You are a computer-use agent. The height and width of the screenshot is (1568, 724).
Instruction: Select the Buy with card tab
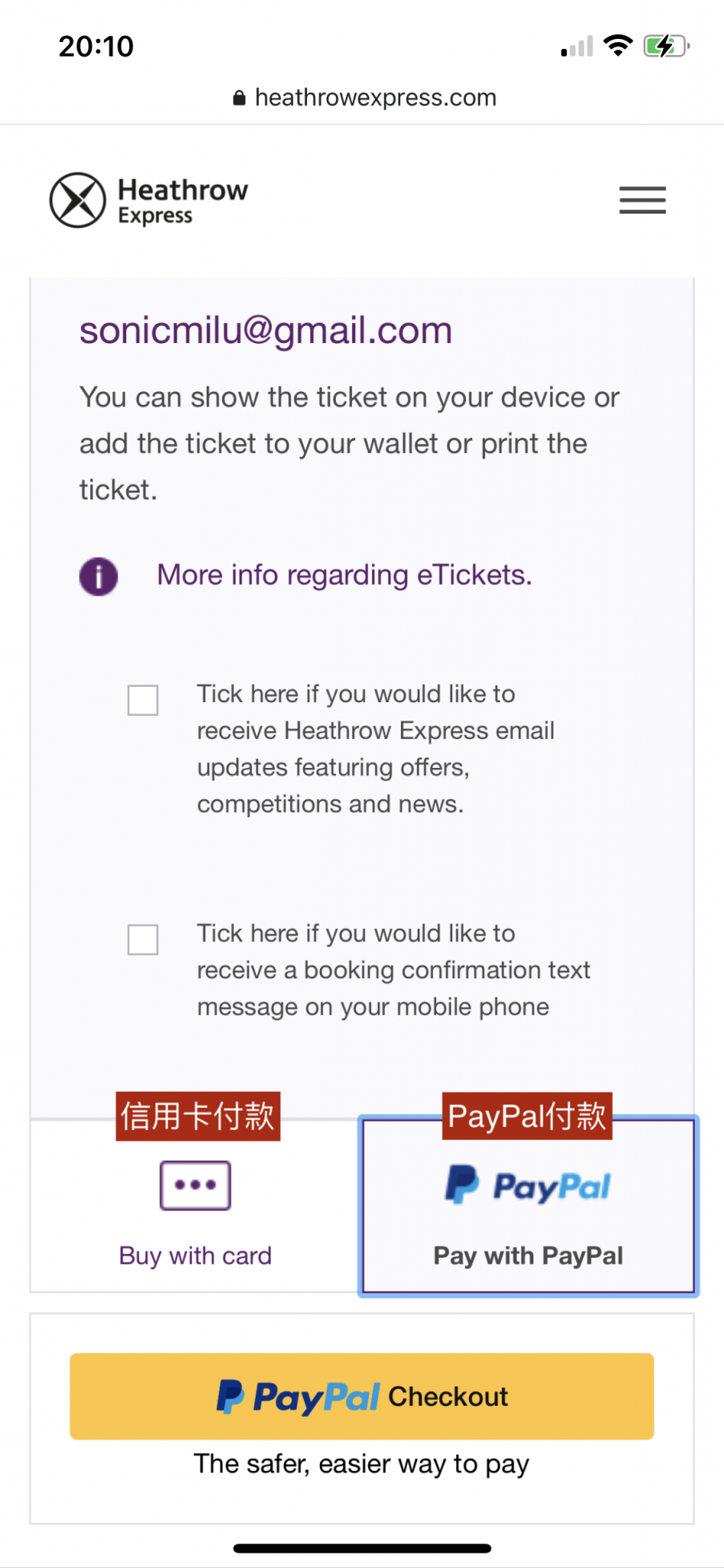point(195,1256)
